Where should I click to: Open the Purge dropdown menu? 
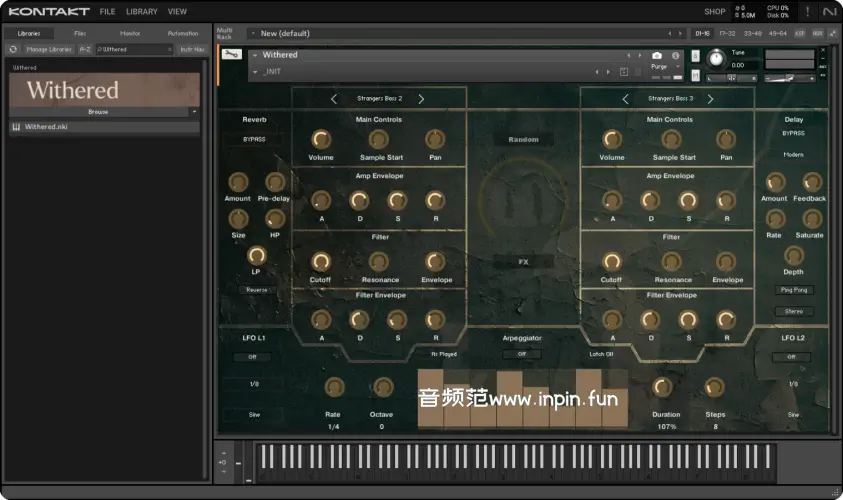click(x=661, y=67)
